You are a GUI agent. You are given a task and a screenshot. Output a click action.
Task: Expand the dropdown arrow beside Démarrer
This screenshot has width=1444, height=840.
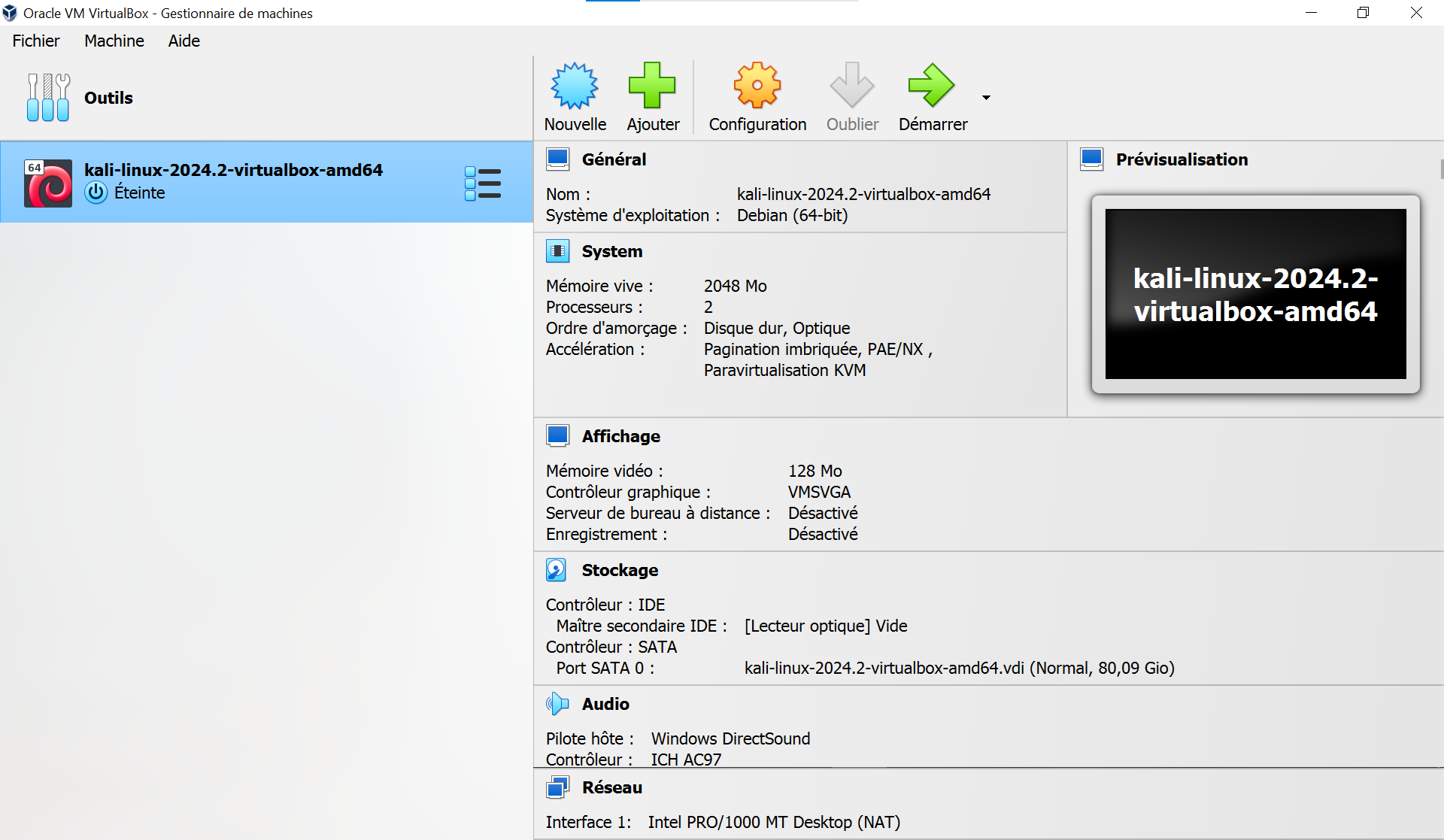pyautogui.click(x=986, y=97)
